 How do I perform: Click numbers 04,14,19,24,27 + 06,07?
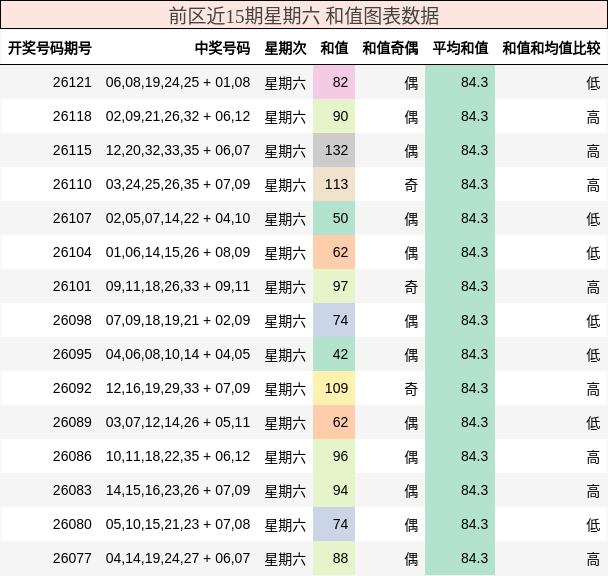[178, 559]
